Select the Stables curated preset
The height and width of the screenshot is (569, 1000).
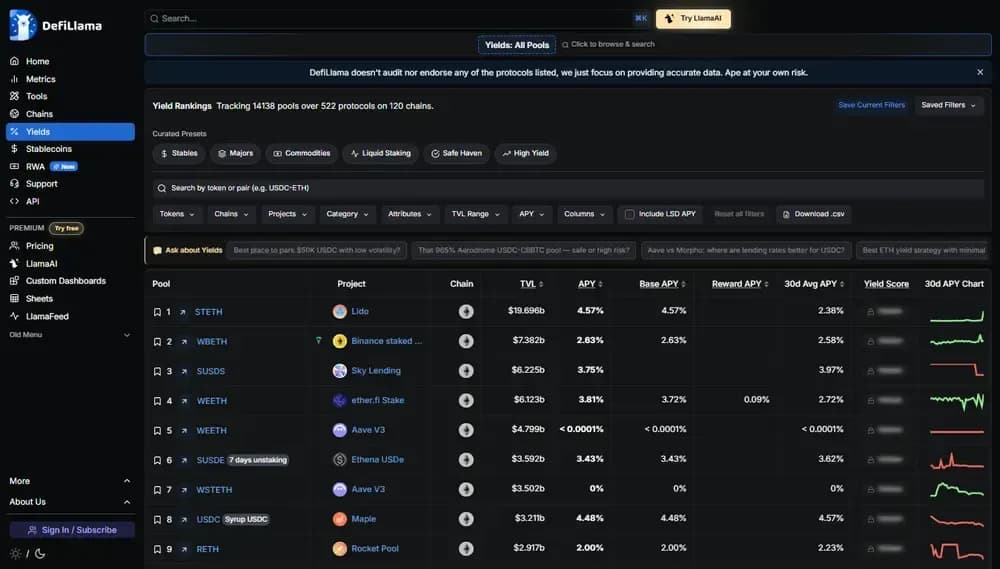pyautogui.click(x=179, y=153)
